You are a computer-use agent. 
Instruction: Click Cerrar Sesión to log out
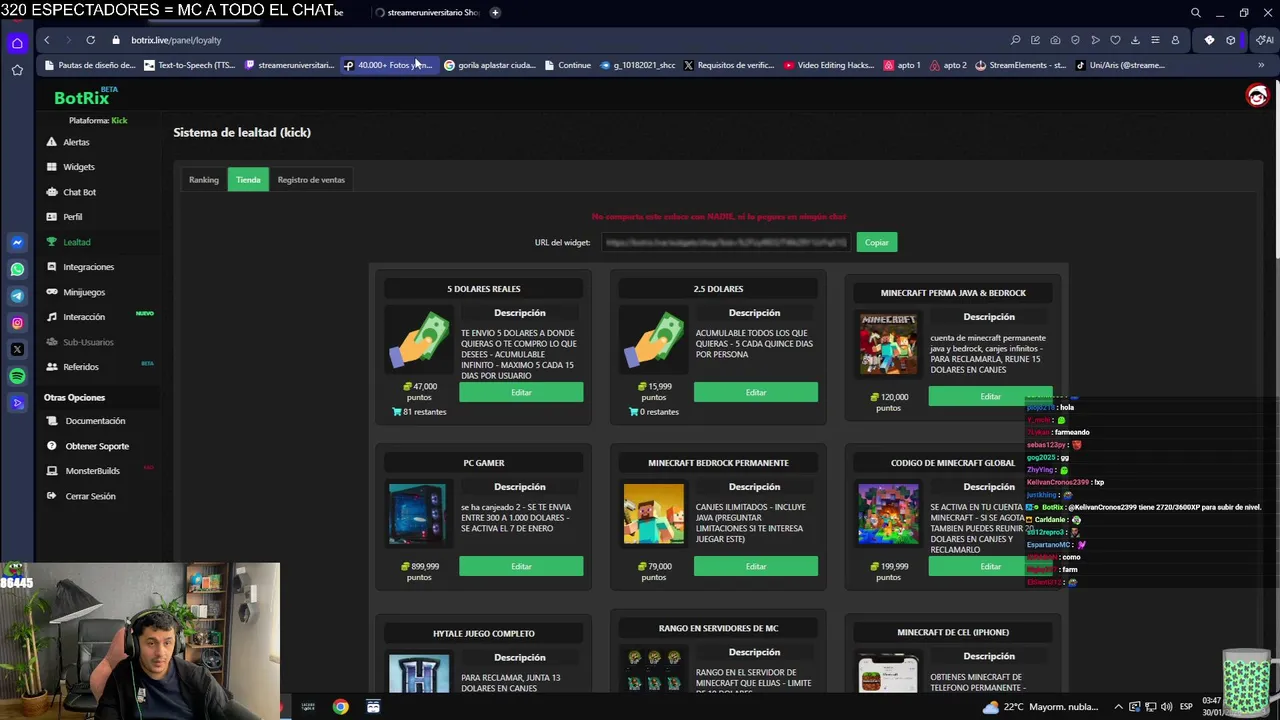point(90,496)
